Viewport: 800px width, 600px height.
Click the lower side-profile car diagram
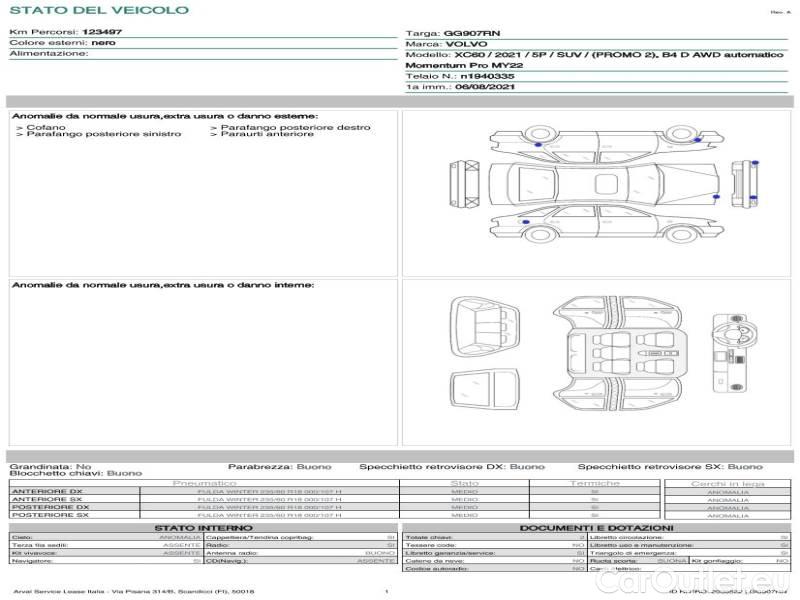point(598,222)
